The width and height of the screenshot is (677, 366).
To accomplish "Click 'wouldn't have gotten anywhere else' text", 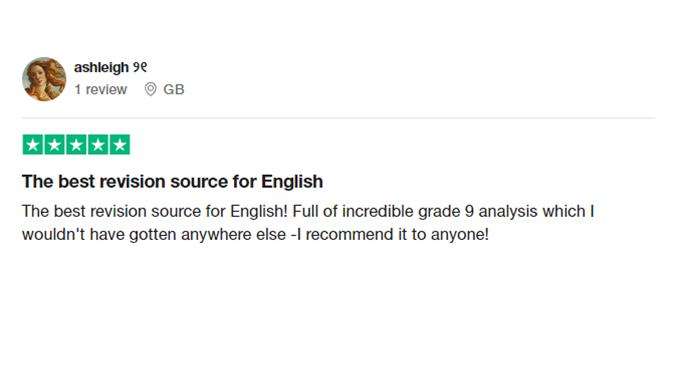I will coord(154,235).
